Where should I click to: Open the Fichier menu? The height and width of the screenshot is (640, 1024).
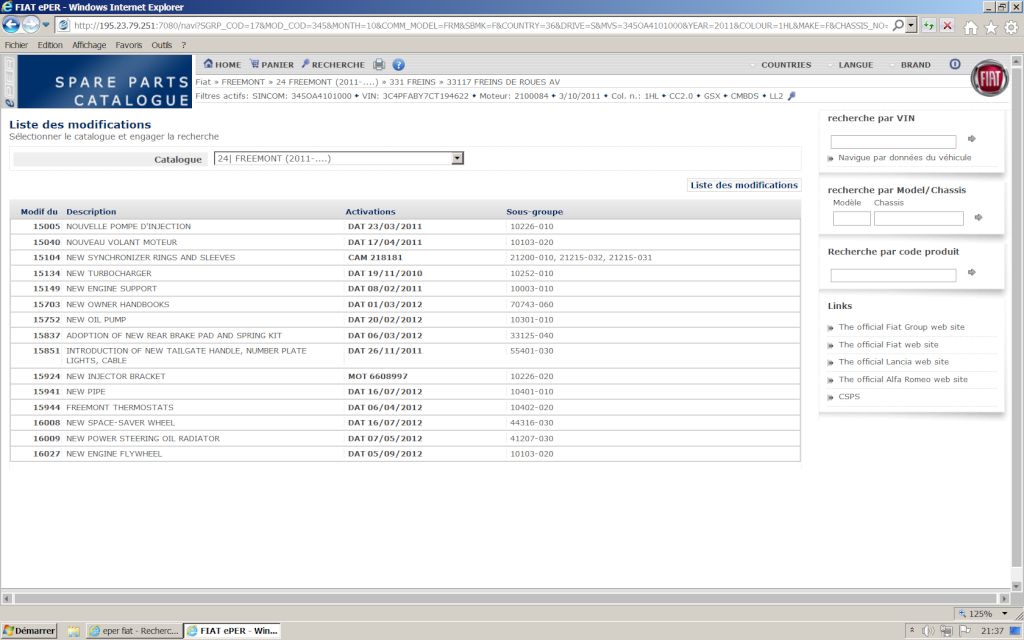[16, 45]
